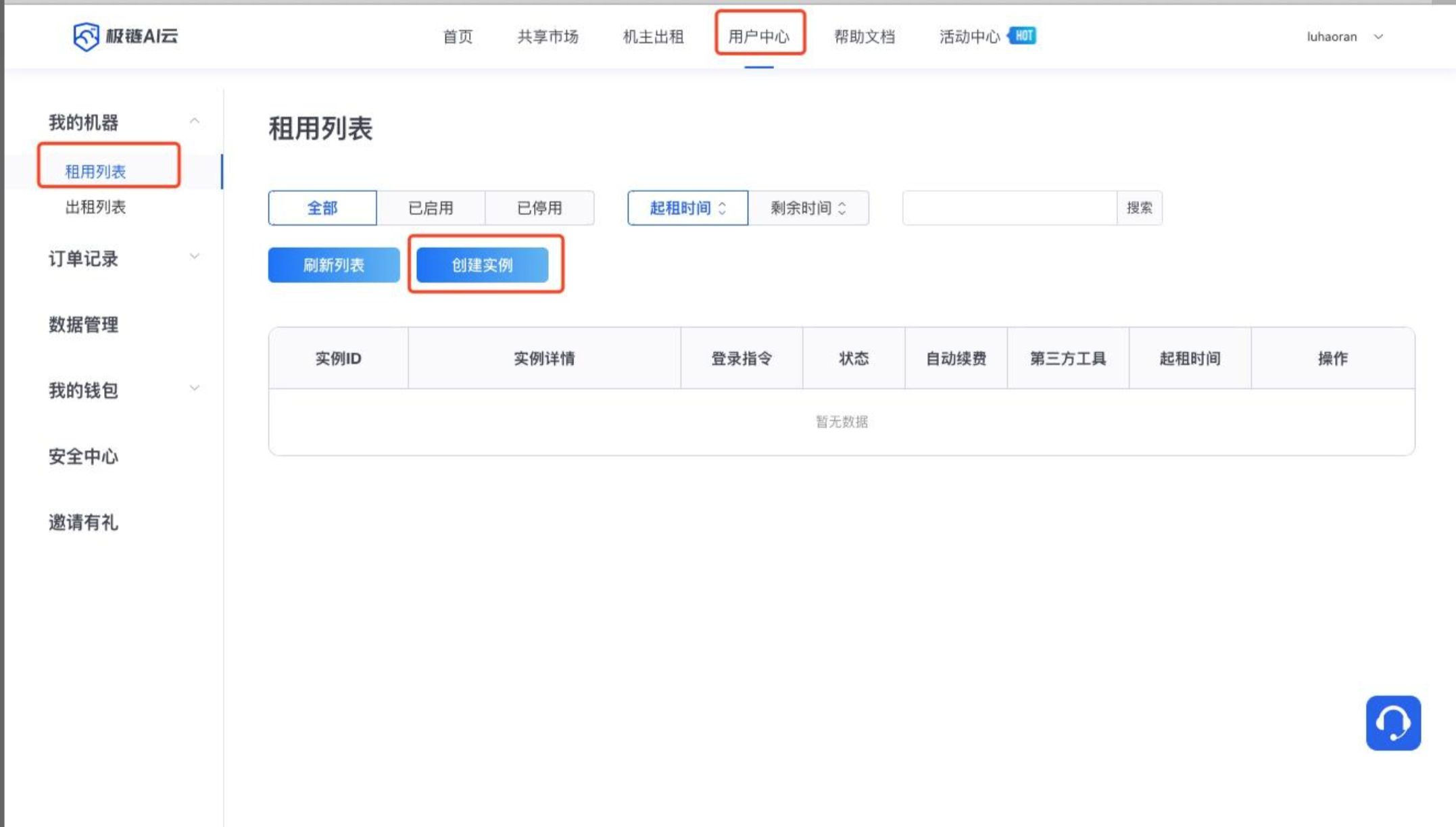The image size is (1456, 827).
Task: Click the 实例详情 column header
Action: tap(544, 359)
